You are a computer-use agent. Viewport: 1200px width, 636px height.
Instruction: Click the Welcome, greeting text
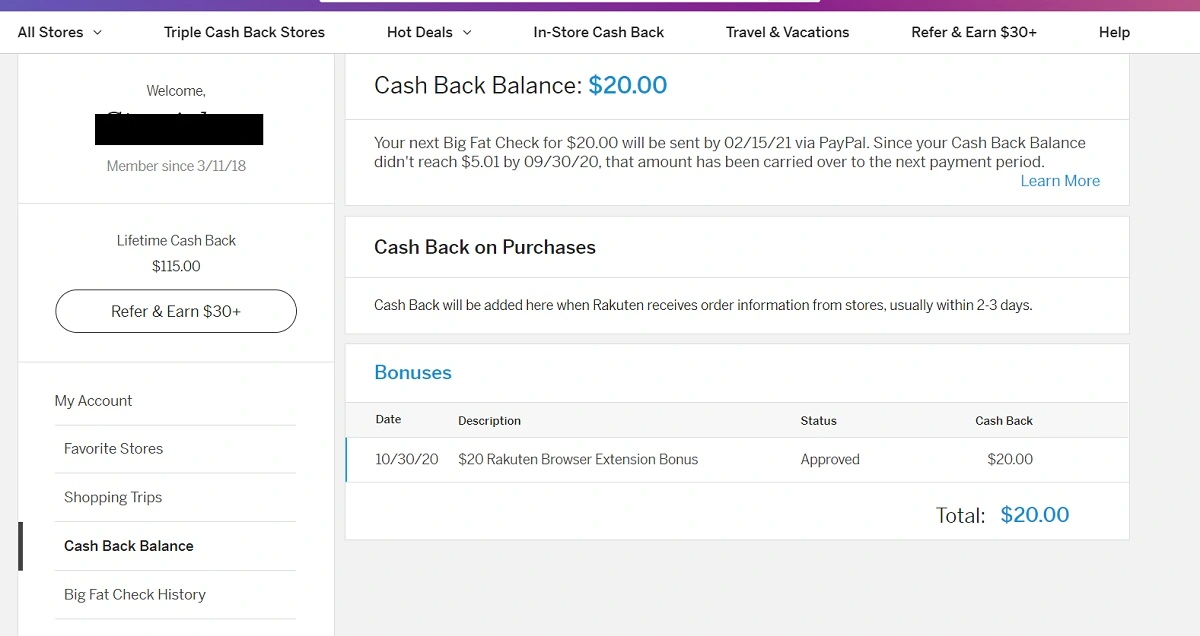coord(176,91)
